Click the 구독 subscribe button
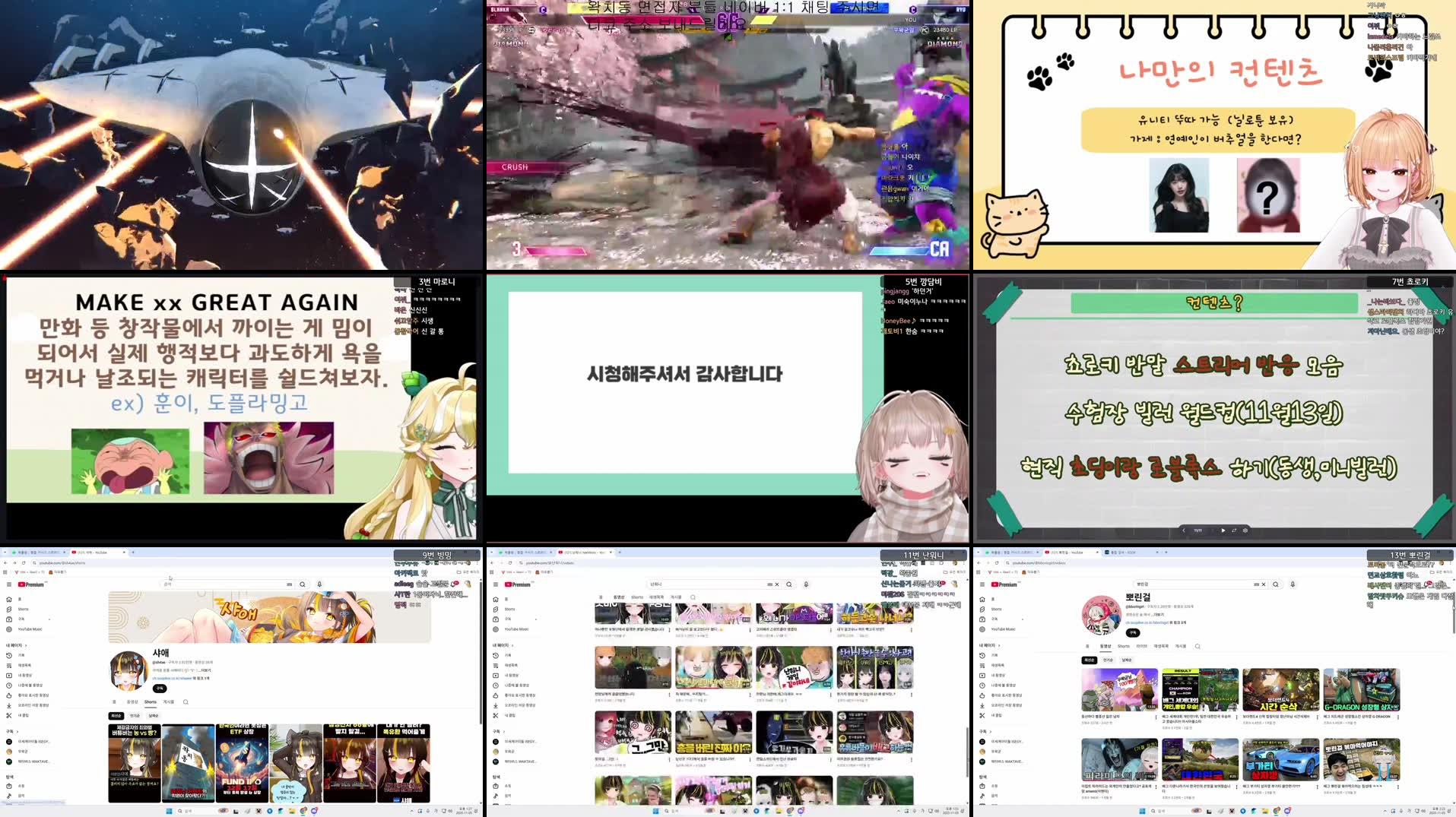 (159, 689)
